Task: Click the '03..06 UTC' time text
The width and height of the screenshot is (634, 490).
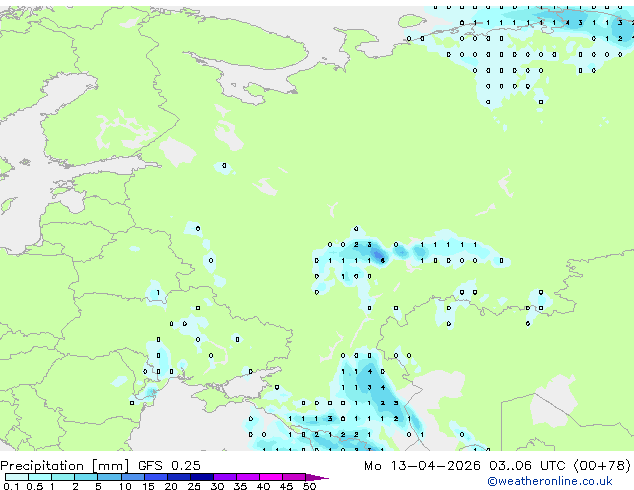Action: [527, 466]
